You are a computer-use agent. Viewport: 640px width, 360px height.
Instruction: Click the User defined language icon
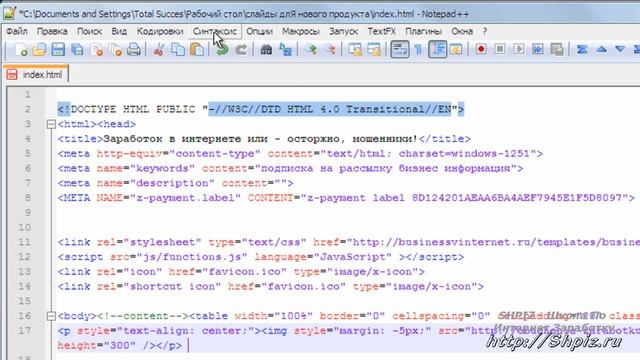456,50
